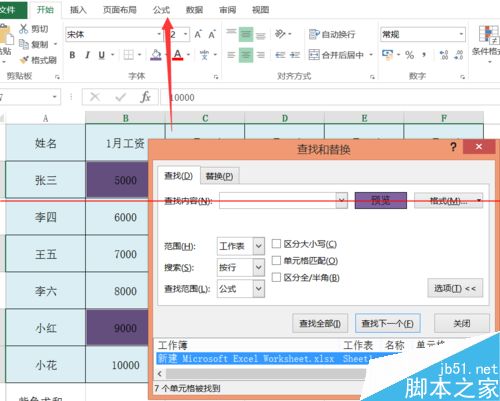The image size is (500, 401).
Task: Click the decrease indent icon
Action: click(x=280, y=55)
